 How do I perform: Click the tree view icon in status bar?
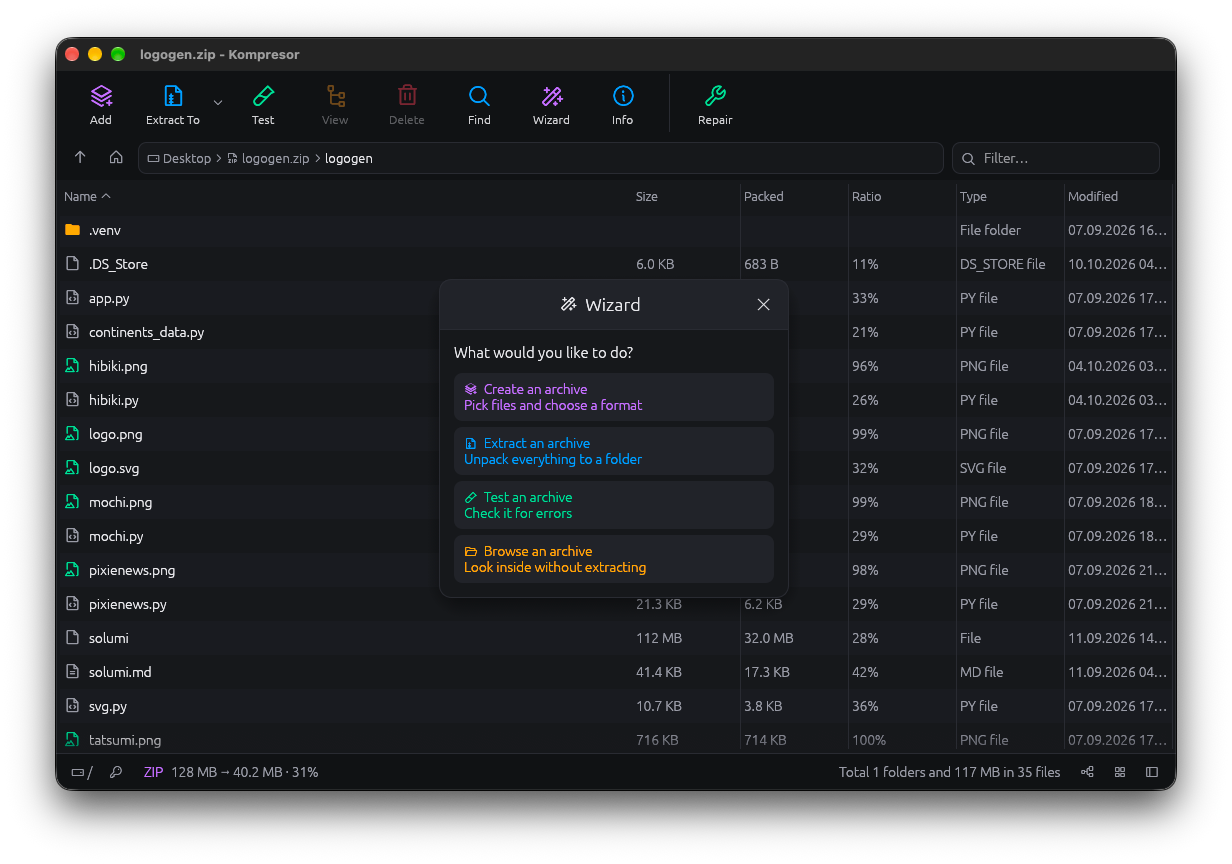1087,772
